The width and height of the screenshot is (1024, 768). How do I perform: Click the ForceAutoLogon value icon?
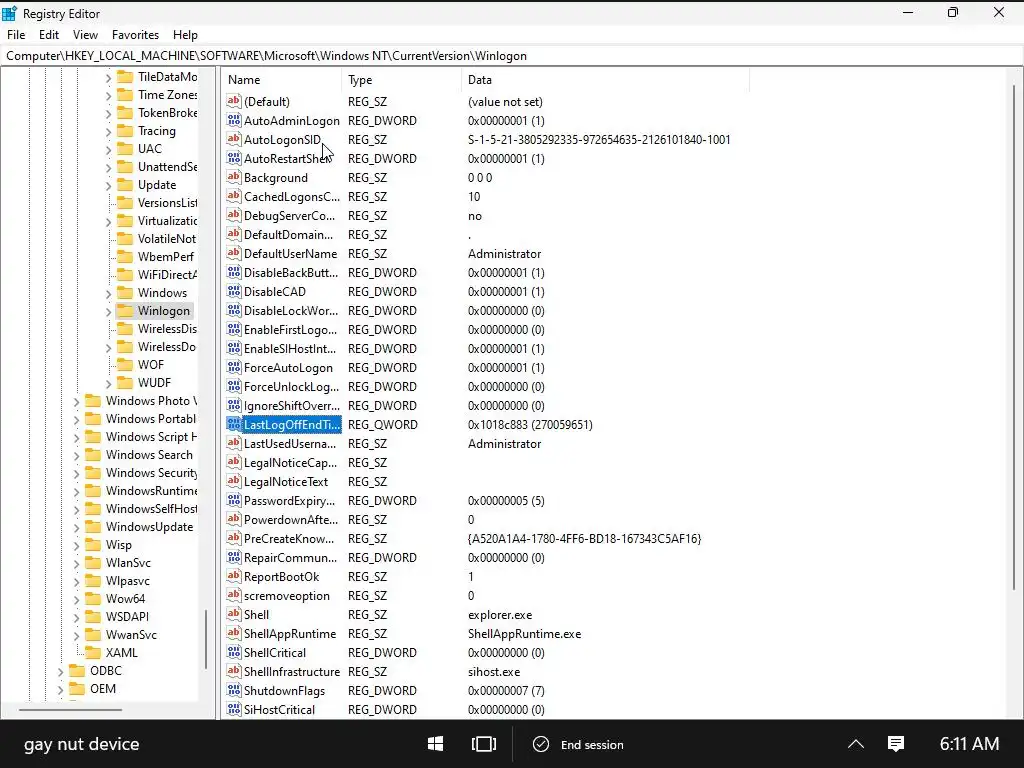(234, 367)
